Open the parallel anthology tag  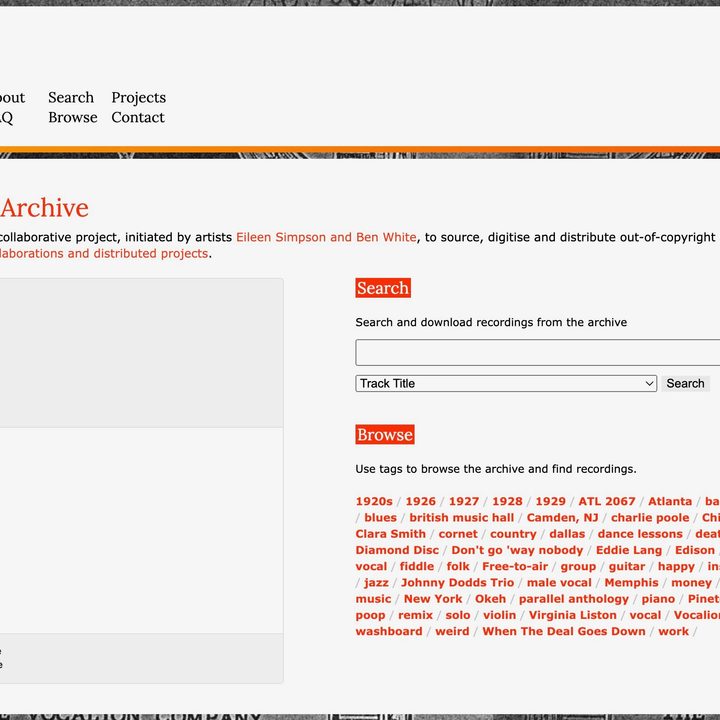[574, 600]
